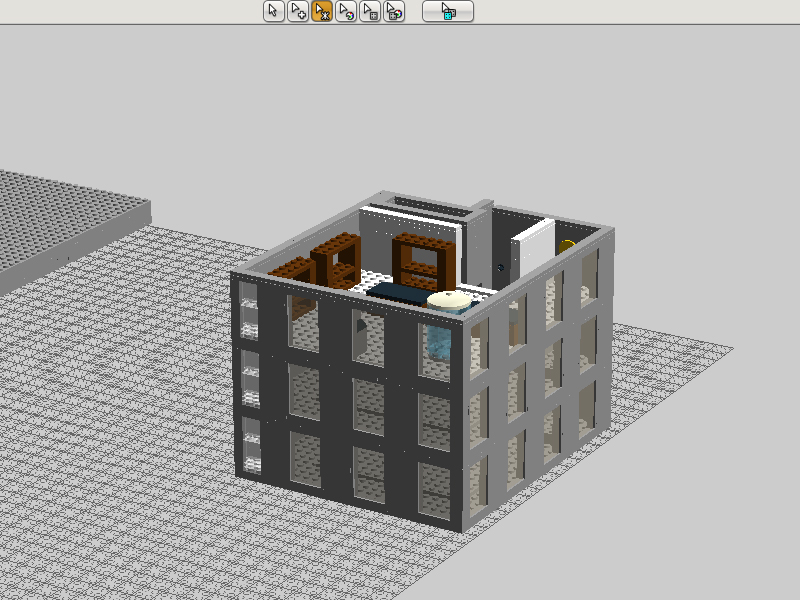Click the low brown brick at the far left
The height and width of the screenshot is (600, 800).
292,270
